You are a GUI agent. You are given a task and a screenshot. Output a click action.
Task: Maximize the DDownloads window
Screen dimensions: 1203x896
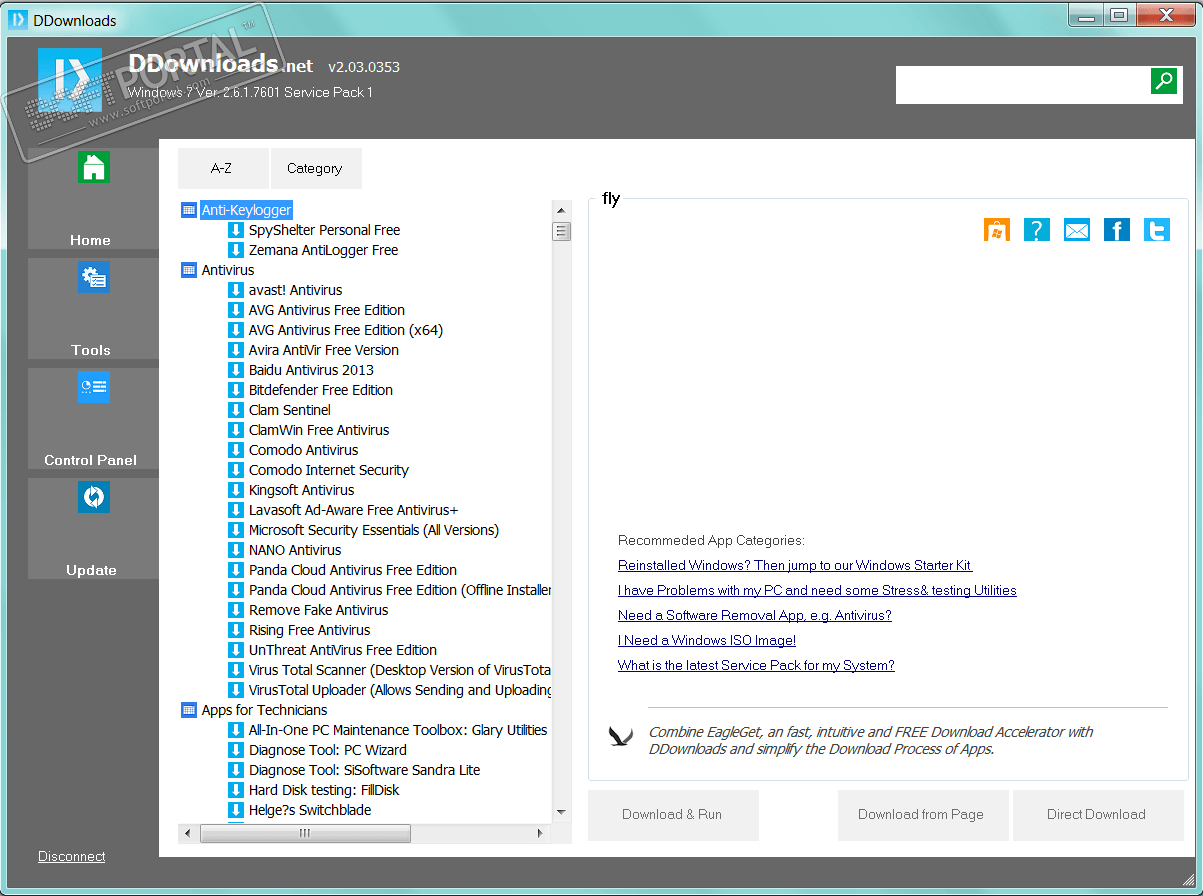1119,14
